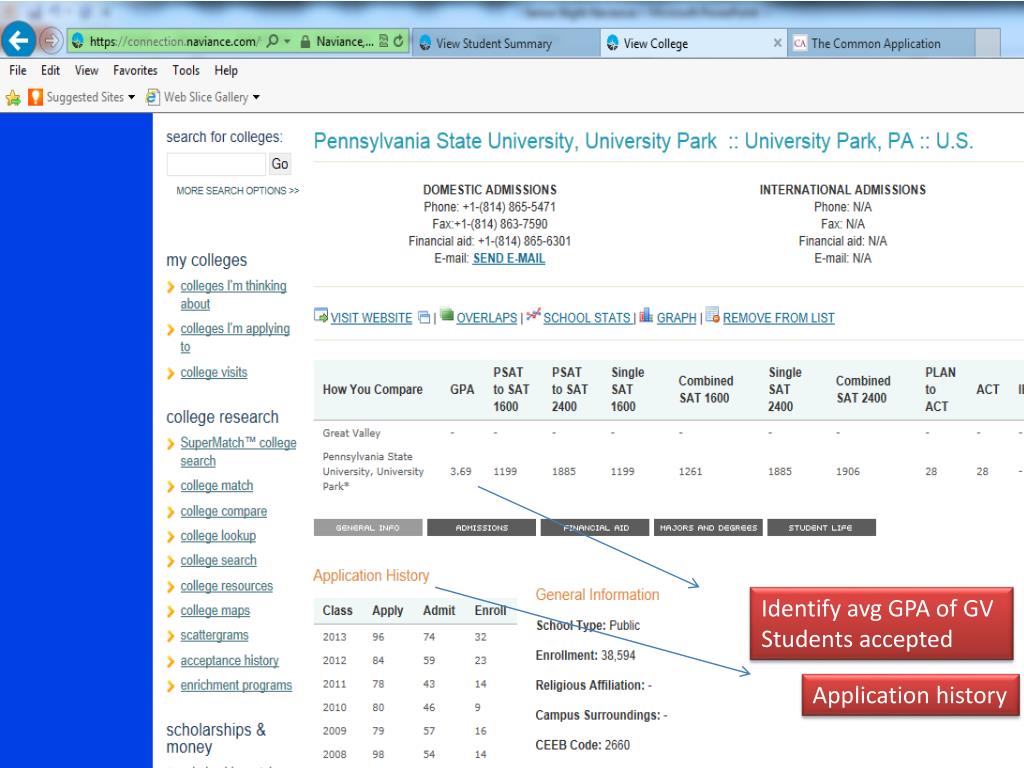1024x768 pixels.
Task: Refresh the page with the reload icon
Action: (398, 41)
